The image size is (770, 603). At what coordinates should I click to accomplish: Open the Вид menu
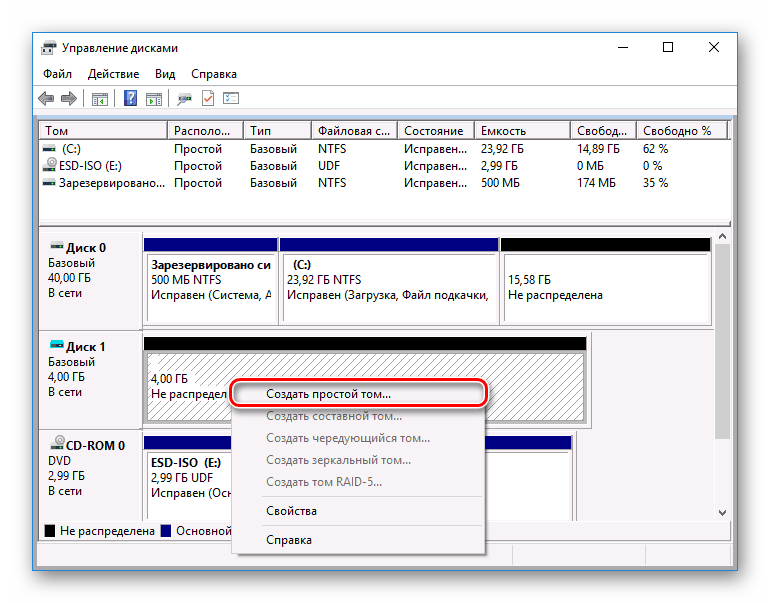click(x=165, y=74)
